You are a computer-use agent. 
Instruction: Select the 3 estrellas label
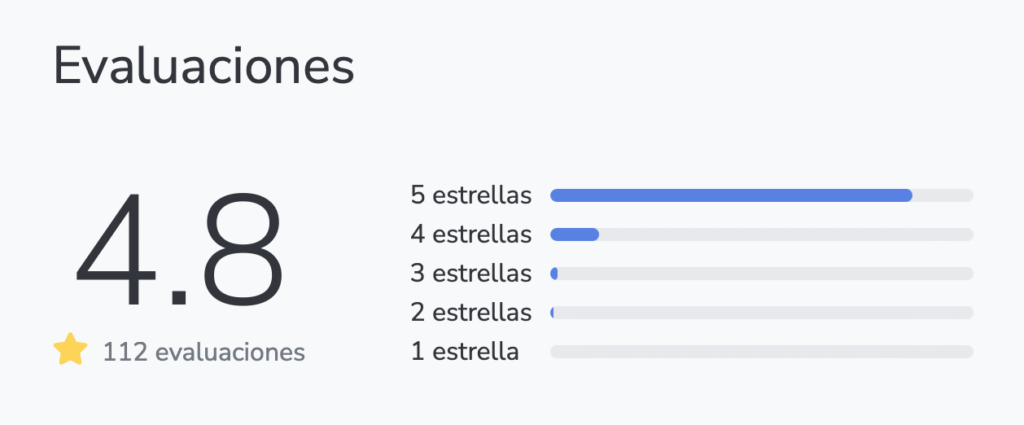[471, 273]
